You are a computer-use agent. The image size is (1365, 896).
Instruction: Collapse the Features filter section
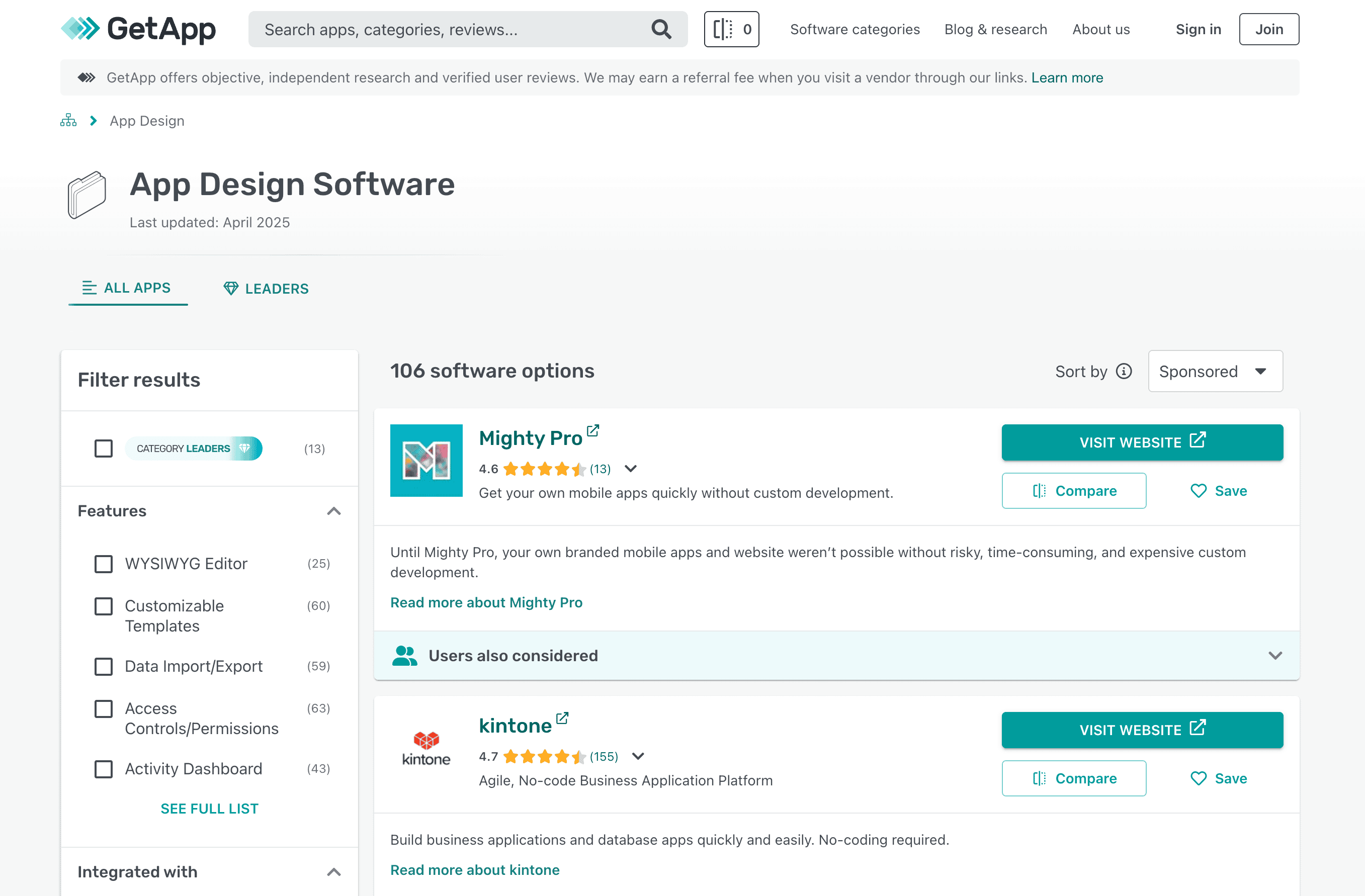334,511
